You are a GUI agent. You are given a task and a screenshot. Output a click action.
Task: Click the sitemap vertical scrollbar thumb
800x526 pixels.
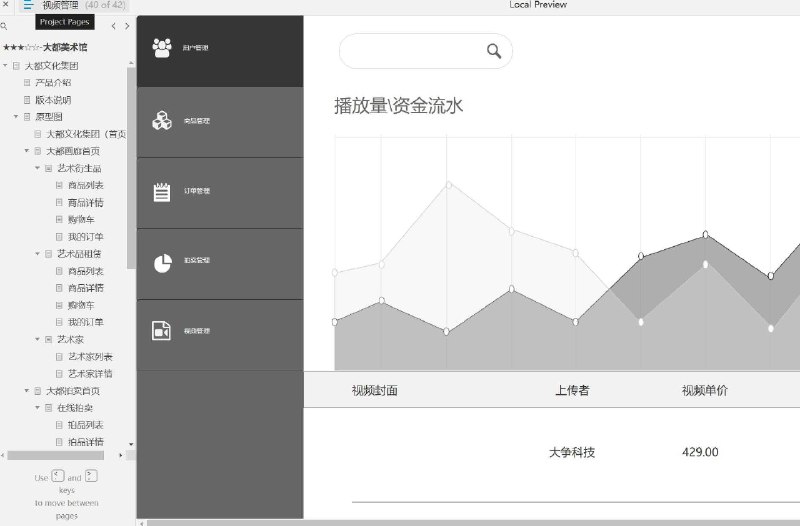(x=131, y=168)
